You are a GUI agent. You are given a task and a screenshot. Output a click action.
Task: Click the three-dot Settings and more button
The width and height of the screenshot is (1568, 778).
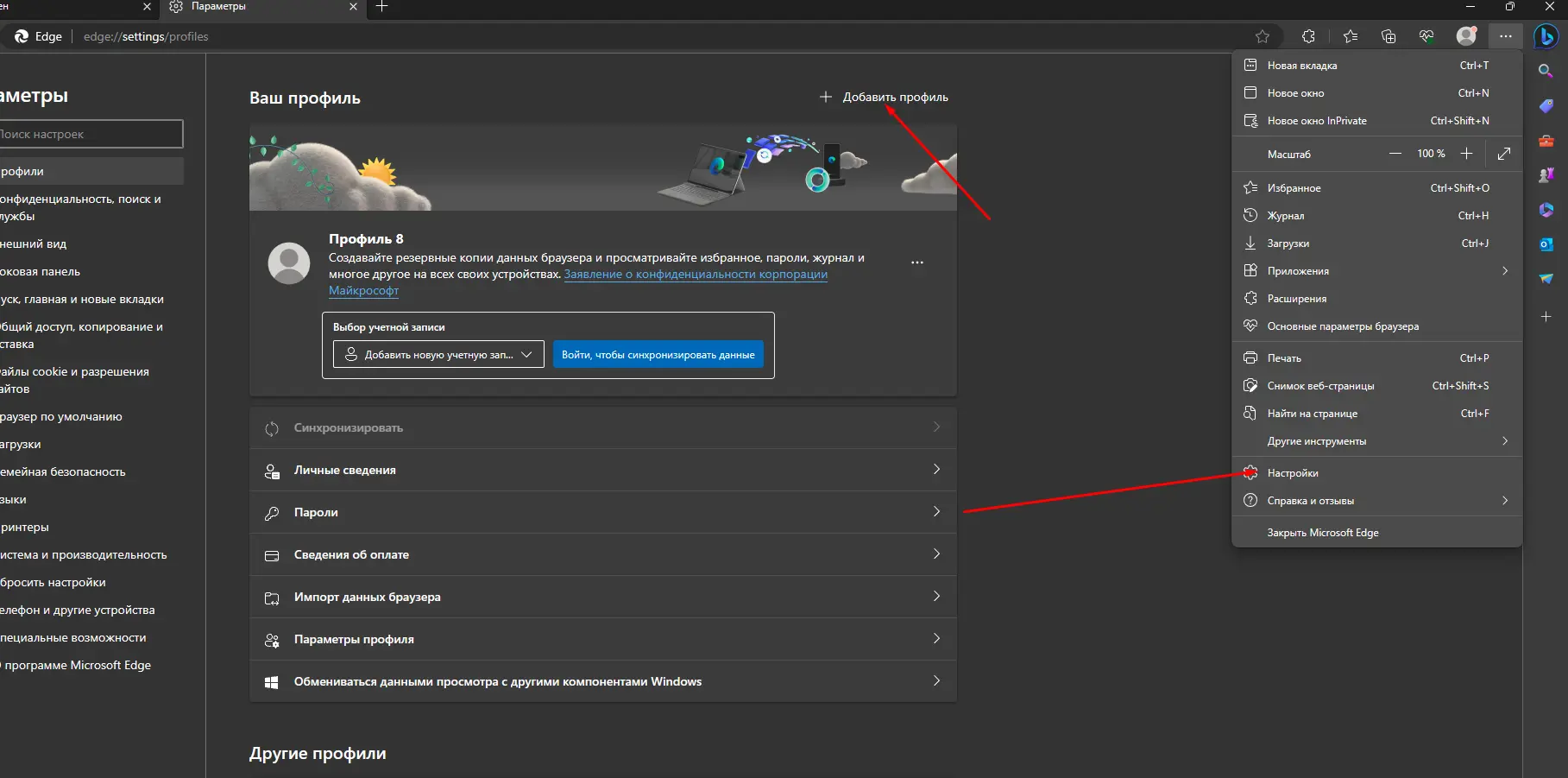point(1506,36)
